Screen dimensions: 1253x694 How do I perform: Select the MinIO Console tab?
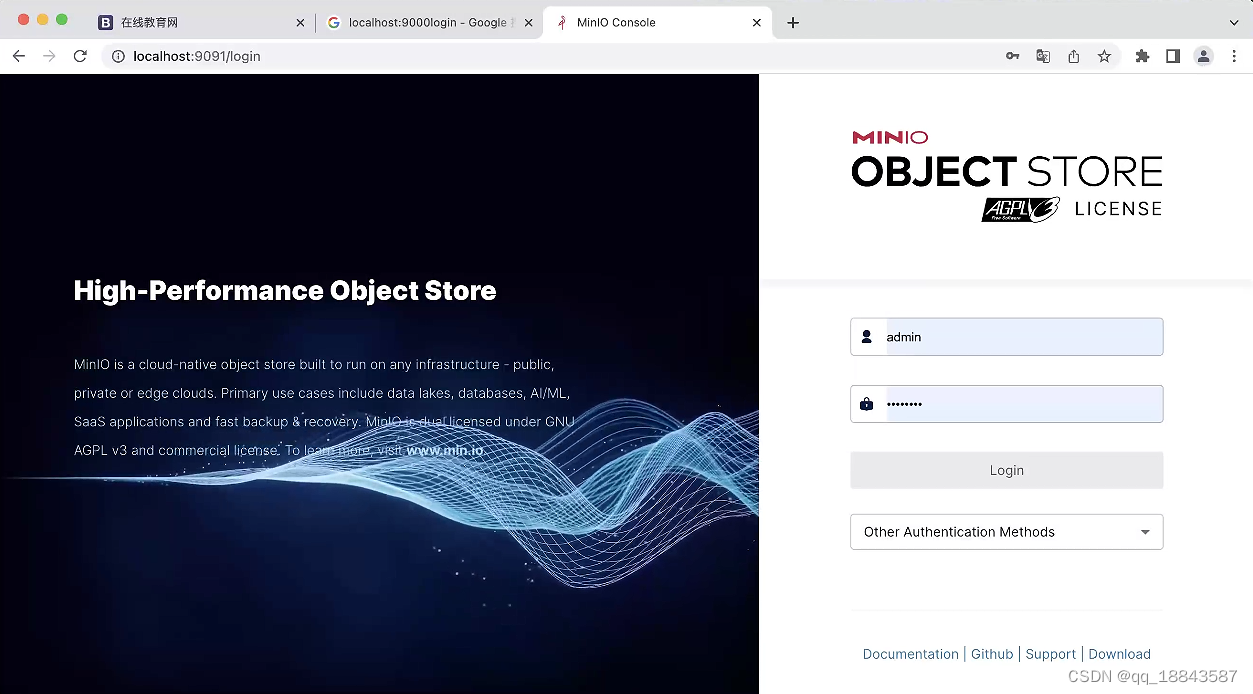[657, 22]
